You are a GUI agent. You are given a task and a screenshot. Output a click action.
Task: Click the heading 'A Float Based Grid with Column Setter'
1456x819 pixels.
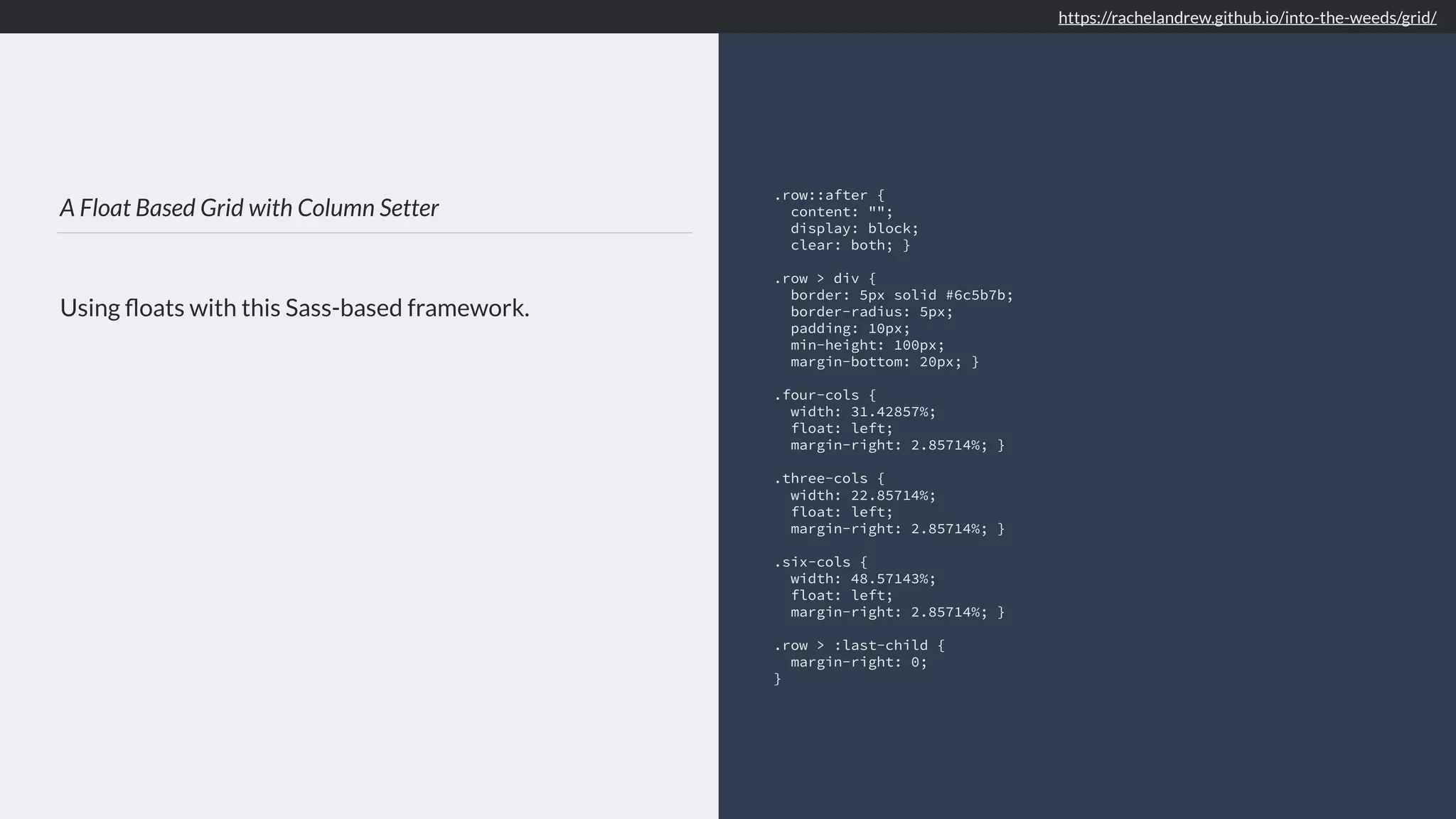249,208
